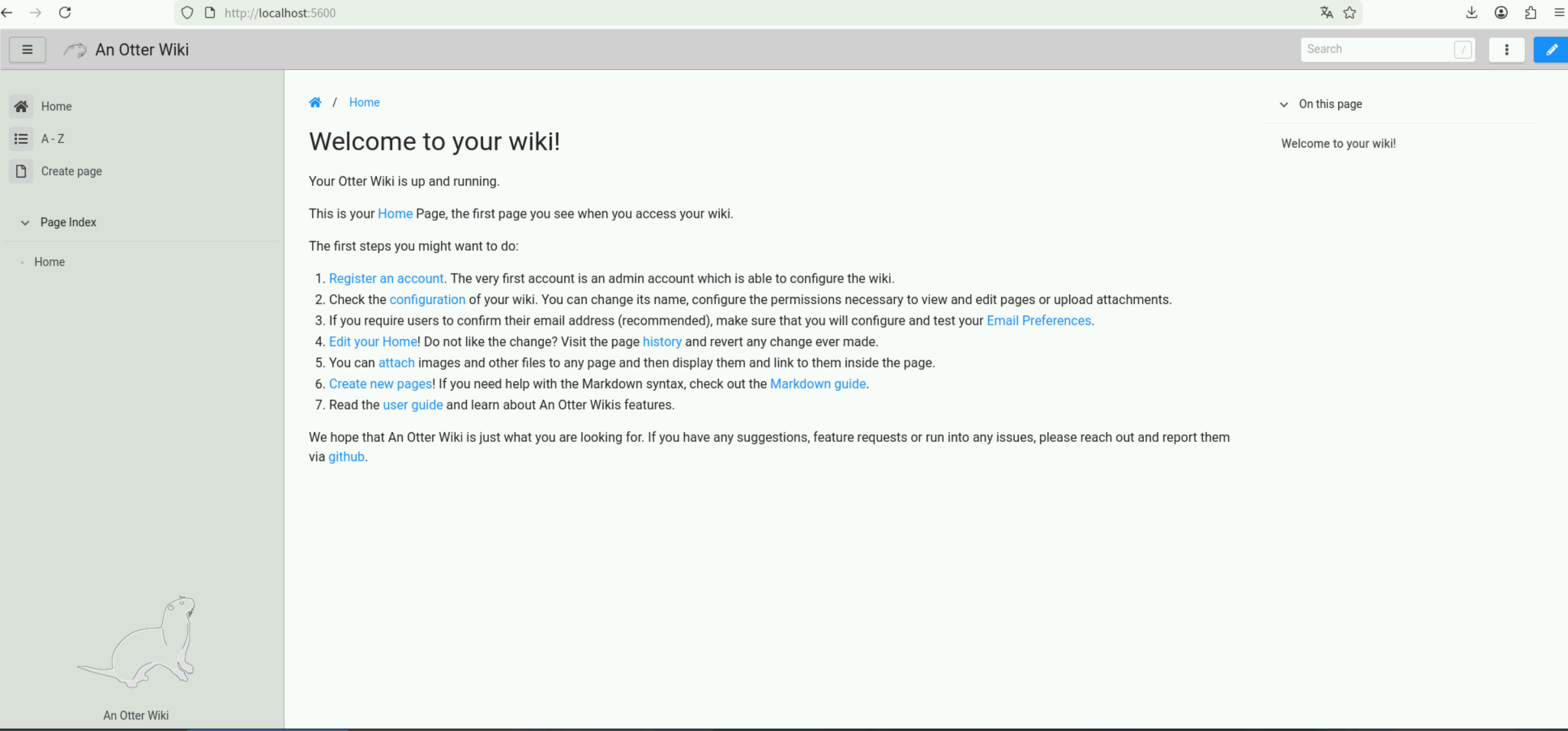The width and height of the screenshot is (1568, 731).
Task: Select Home under Page Index tree
Action: point(49,262)
